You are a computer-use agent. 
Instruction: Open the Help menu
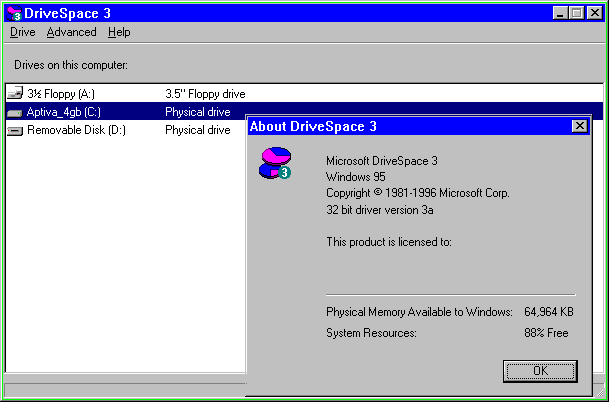[119, 32]
